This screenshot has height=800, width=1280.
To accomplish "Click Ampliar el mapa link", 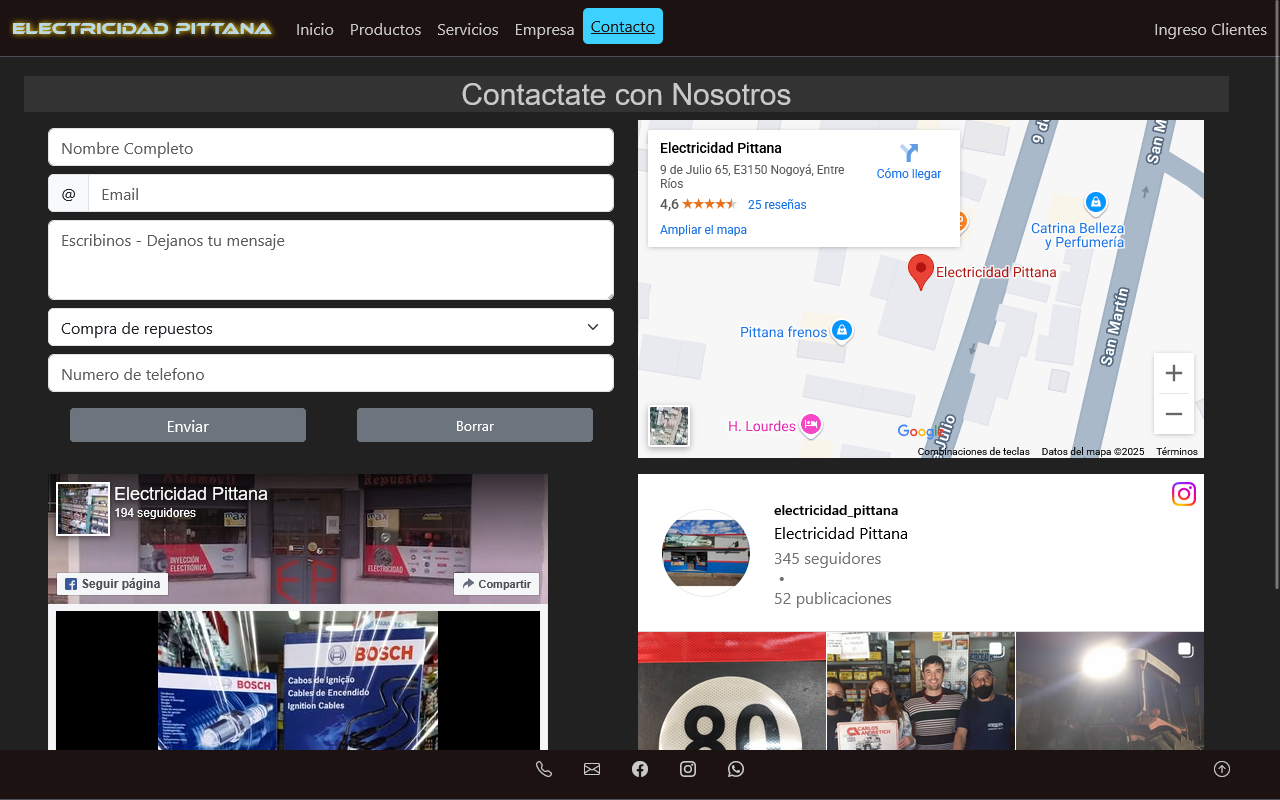I will coord(703,230).
